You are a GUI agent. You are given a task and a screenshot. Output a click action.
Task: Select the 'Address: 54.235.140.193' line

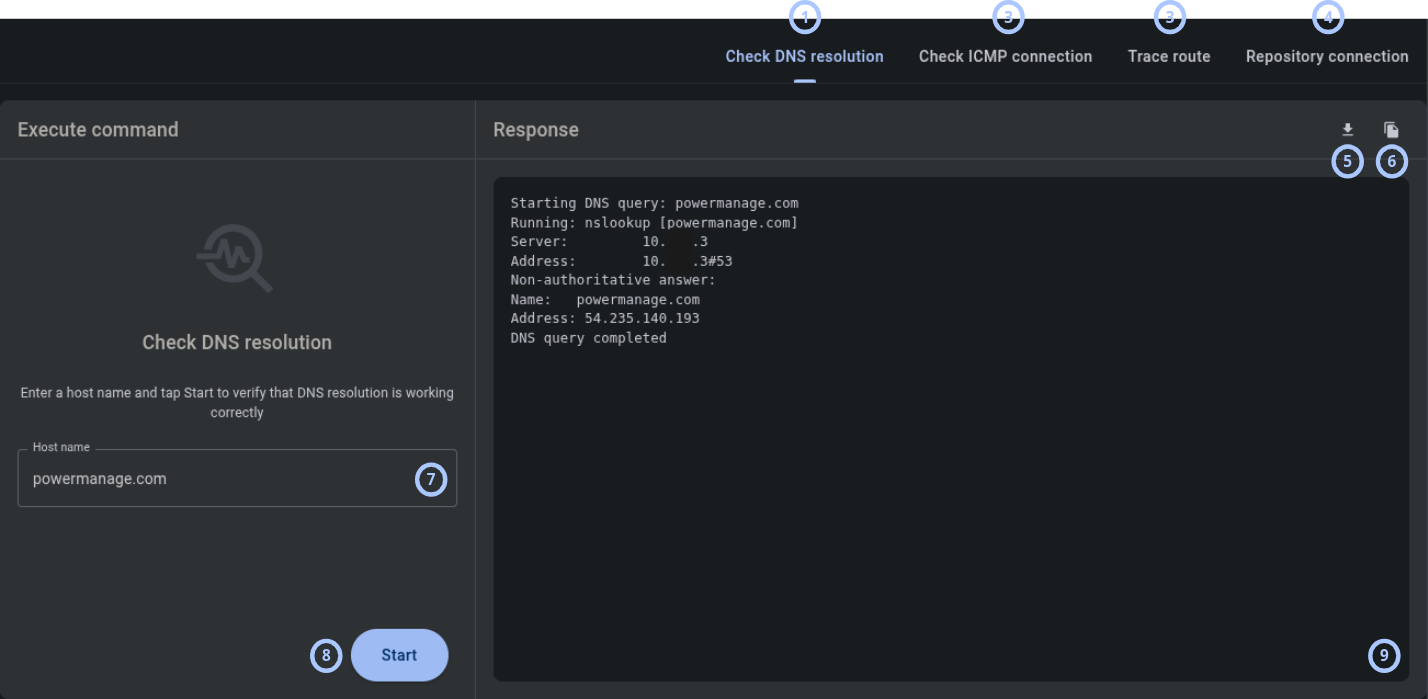(x=605, y=318)
